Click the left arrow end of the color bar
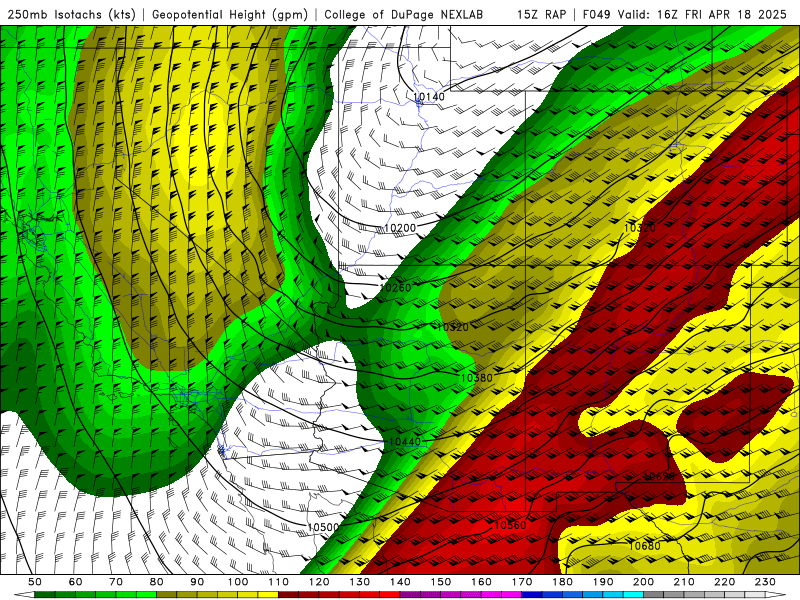 point(24,595)
